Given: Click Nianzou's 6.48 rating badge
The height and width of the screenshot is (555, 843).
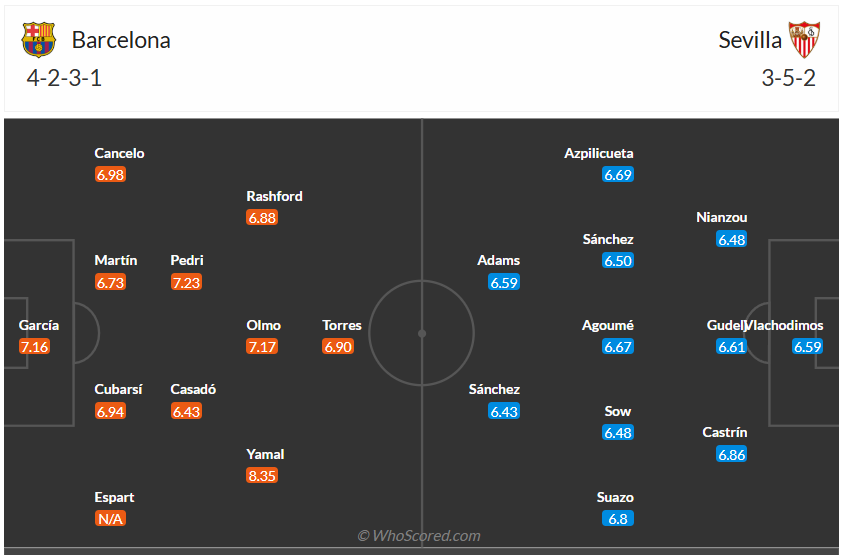Looking at the screenshot, I should 732,239.
